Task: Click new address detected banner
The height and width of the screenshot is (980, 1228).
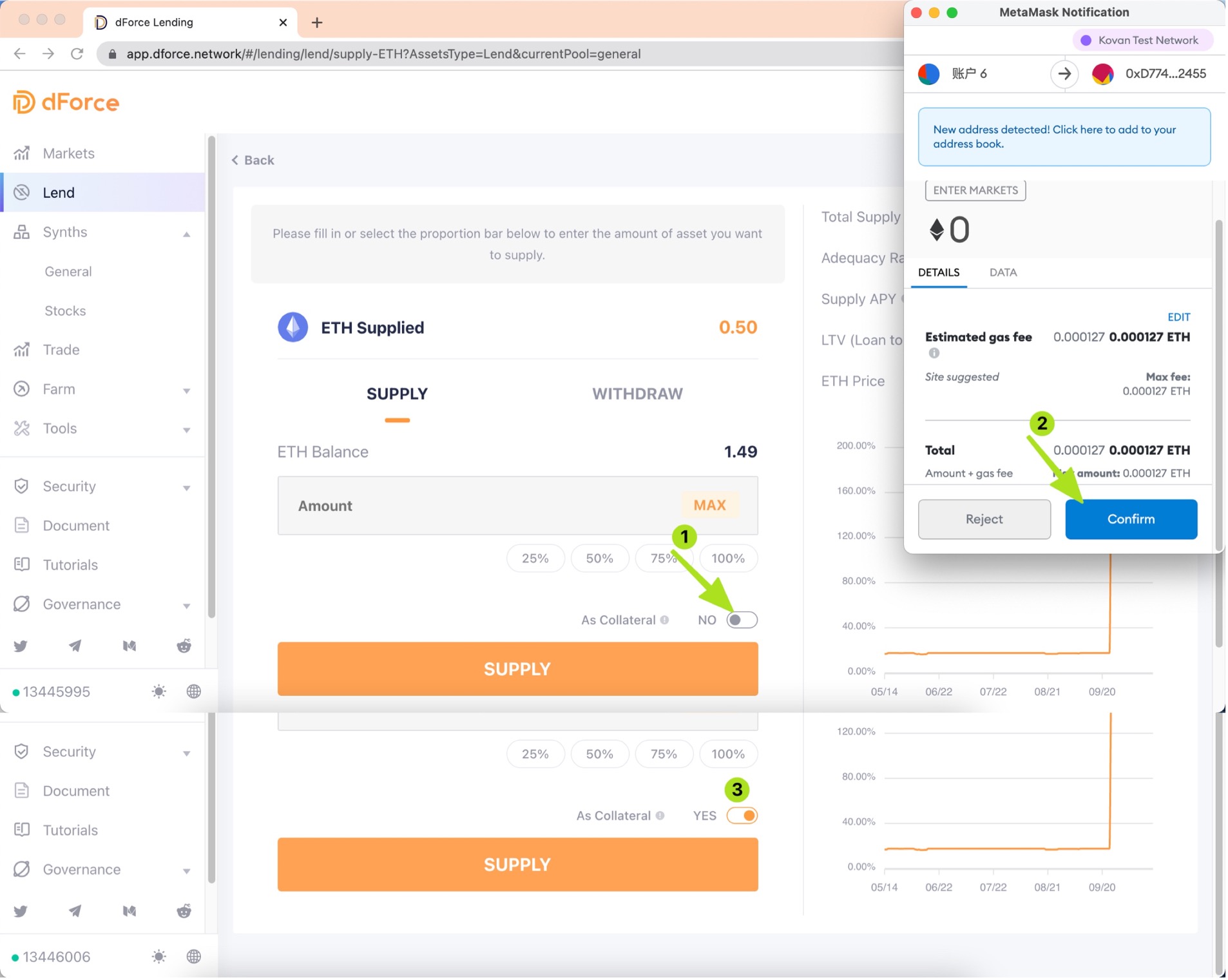Action: [x=1065, y=137]
